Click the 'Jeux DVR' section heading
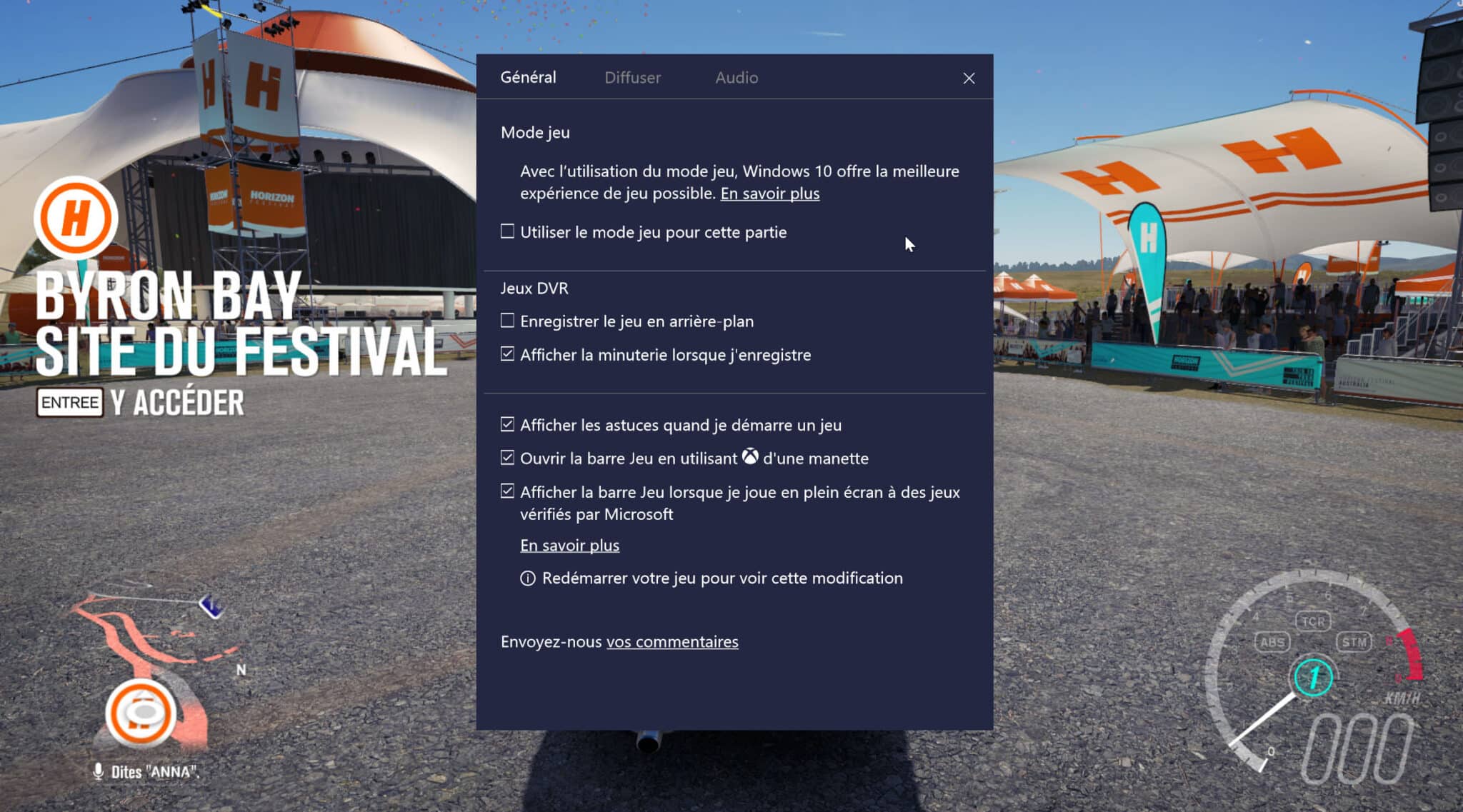1463x812 pixels. pyautogui.click(x=534, y=288)
